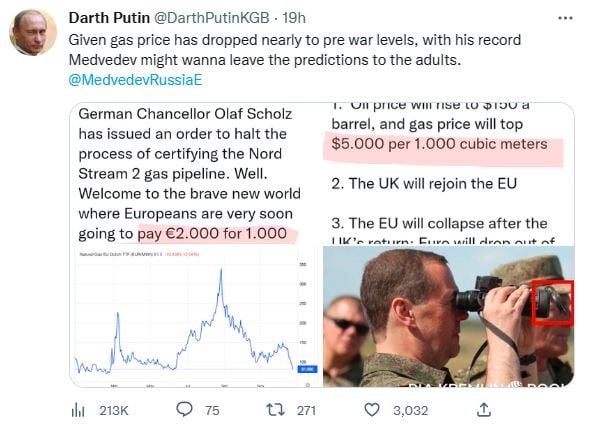The image size is (589, 425).
Task: Click the 213K views count
Action: tap(114, 410)
